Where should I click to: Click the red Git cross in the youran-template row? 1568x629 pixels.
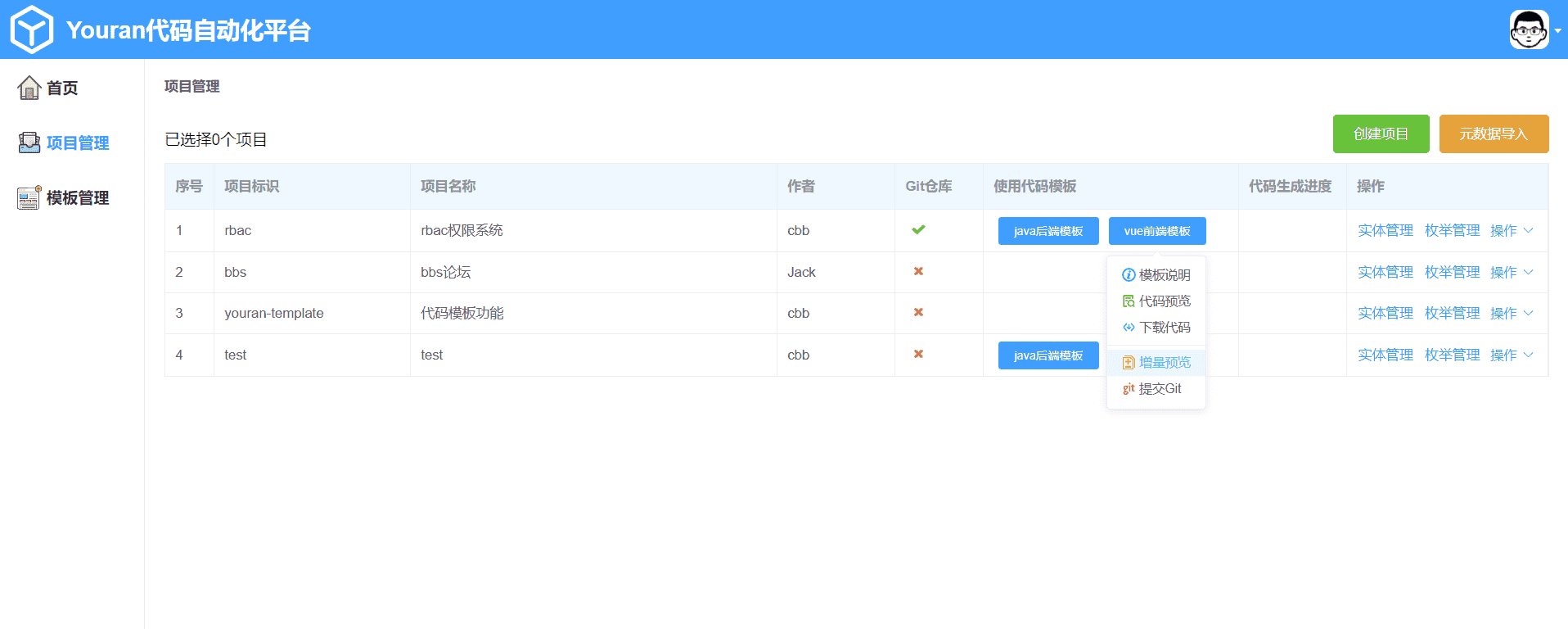coord(918,312)
